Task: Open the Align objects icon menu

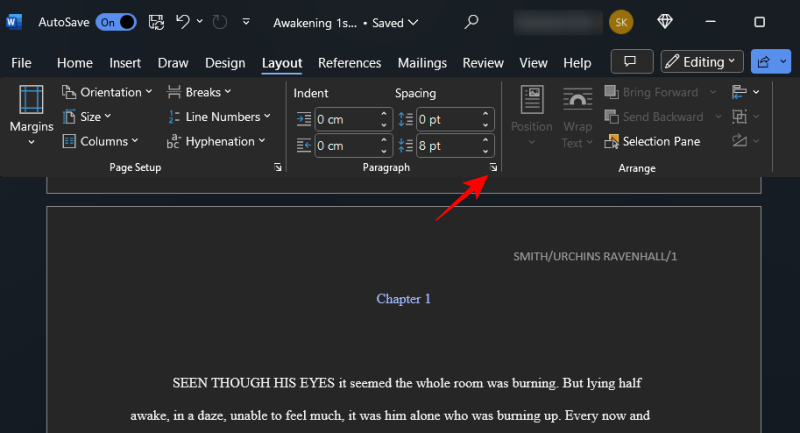Action: (745, 93)
